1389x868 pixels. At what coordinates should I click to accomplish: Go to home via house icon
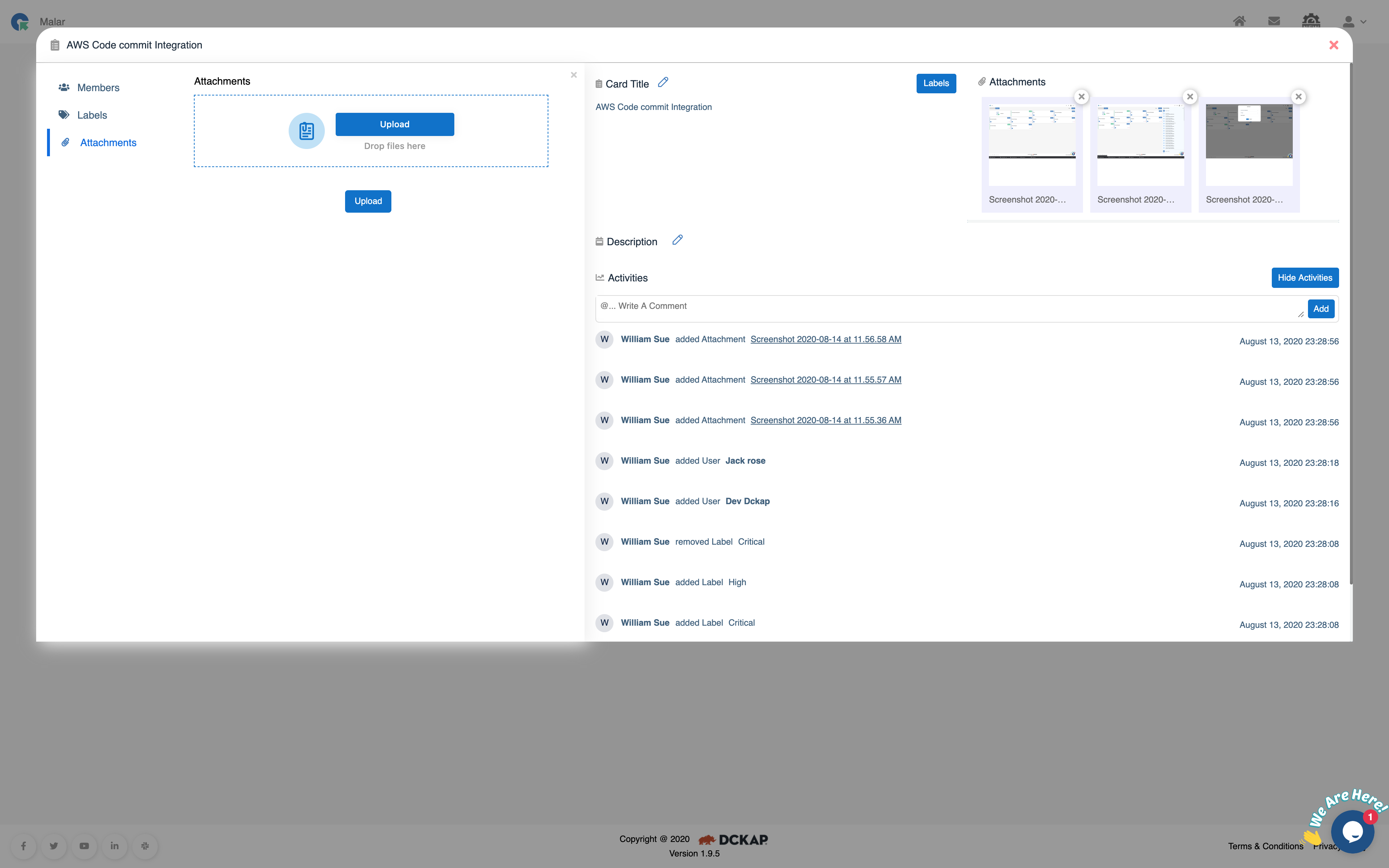pyautogui.click(x=1239, y=21)
